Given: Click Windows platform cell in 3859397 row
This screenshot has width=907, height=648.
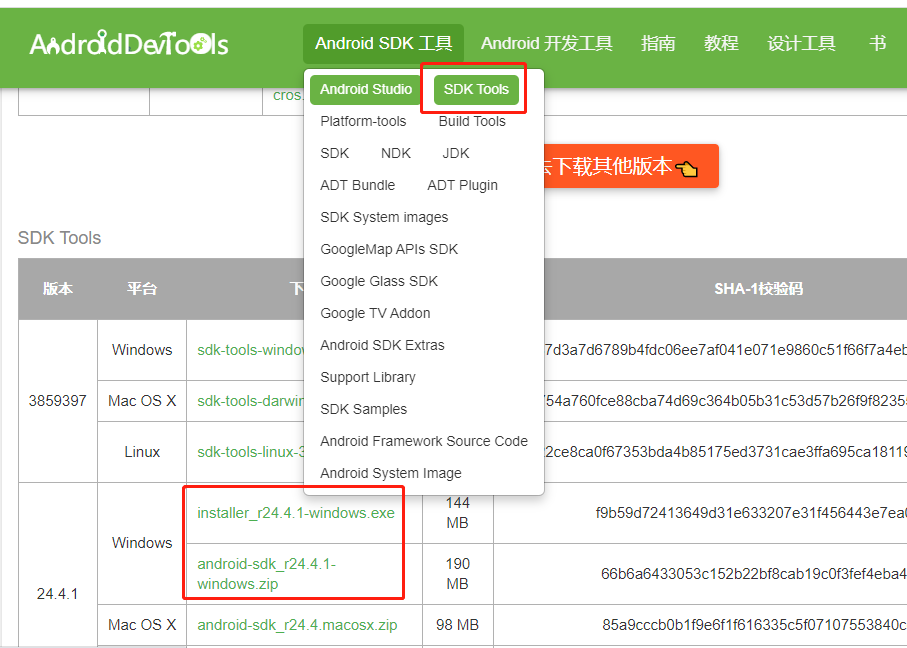Looking at the screenshot, I should tap(142, 350).
